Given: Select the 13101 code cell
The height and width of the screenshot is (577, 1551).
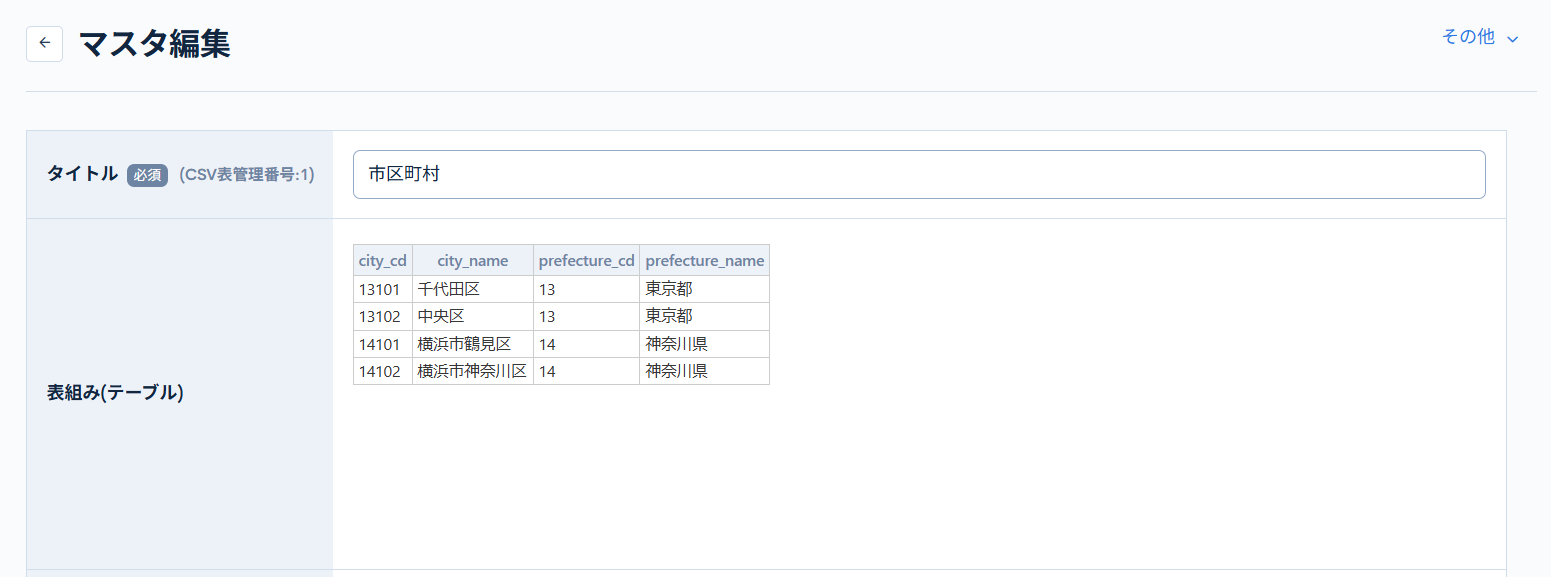Looking at the screenshot, I should coord(383,288).
